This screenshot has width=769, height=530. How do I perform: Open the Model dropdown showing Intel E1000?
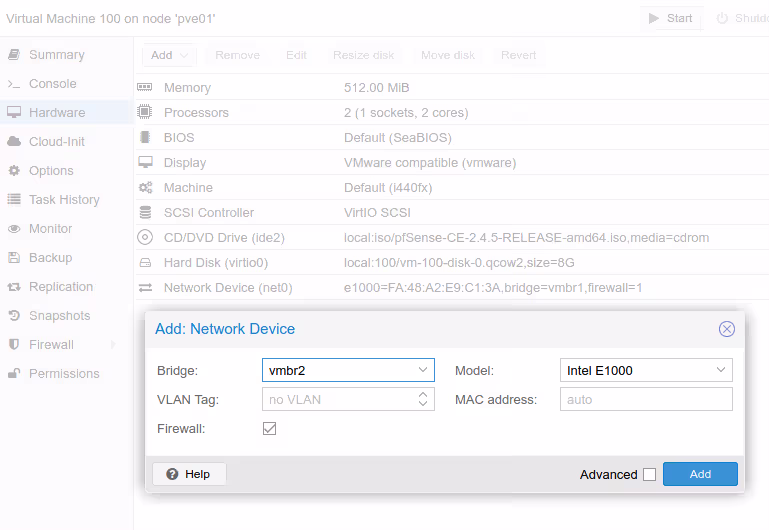pyautogui.click(x=721, y=370)
